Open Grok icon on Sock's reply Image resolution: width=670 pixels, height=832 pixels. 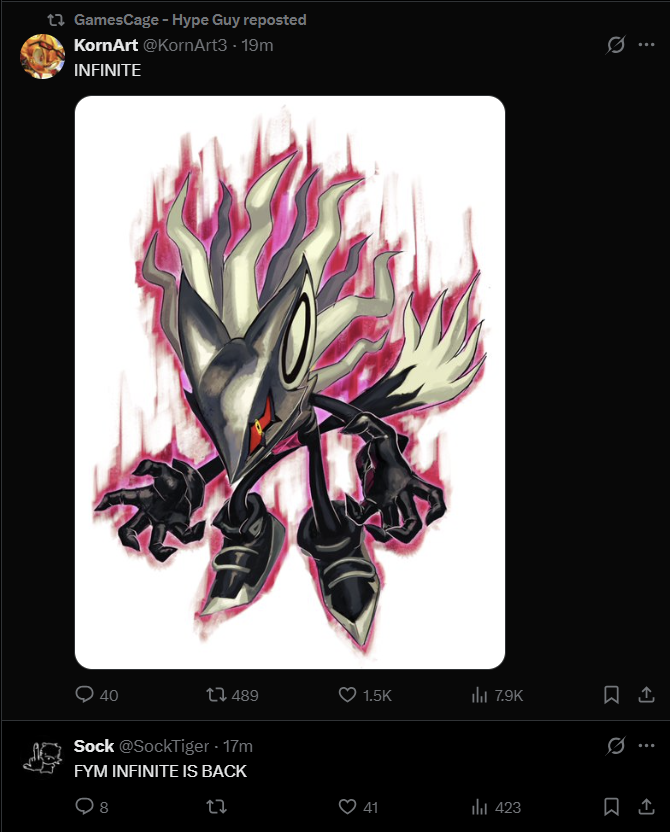pos(615,746)
